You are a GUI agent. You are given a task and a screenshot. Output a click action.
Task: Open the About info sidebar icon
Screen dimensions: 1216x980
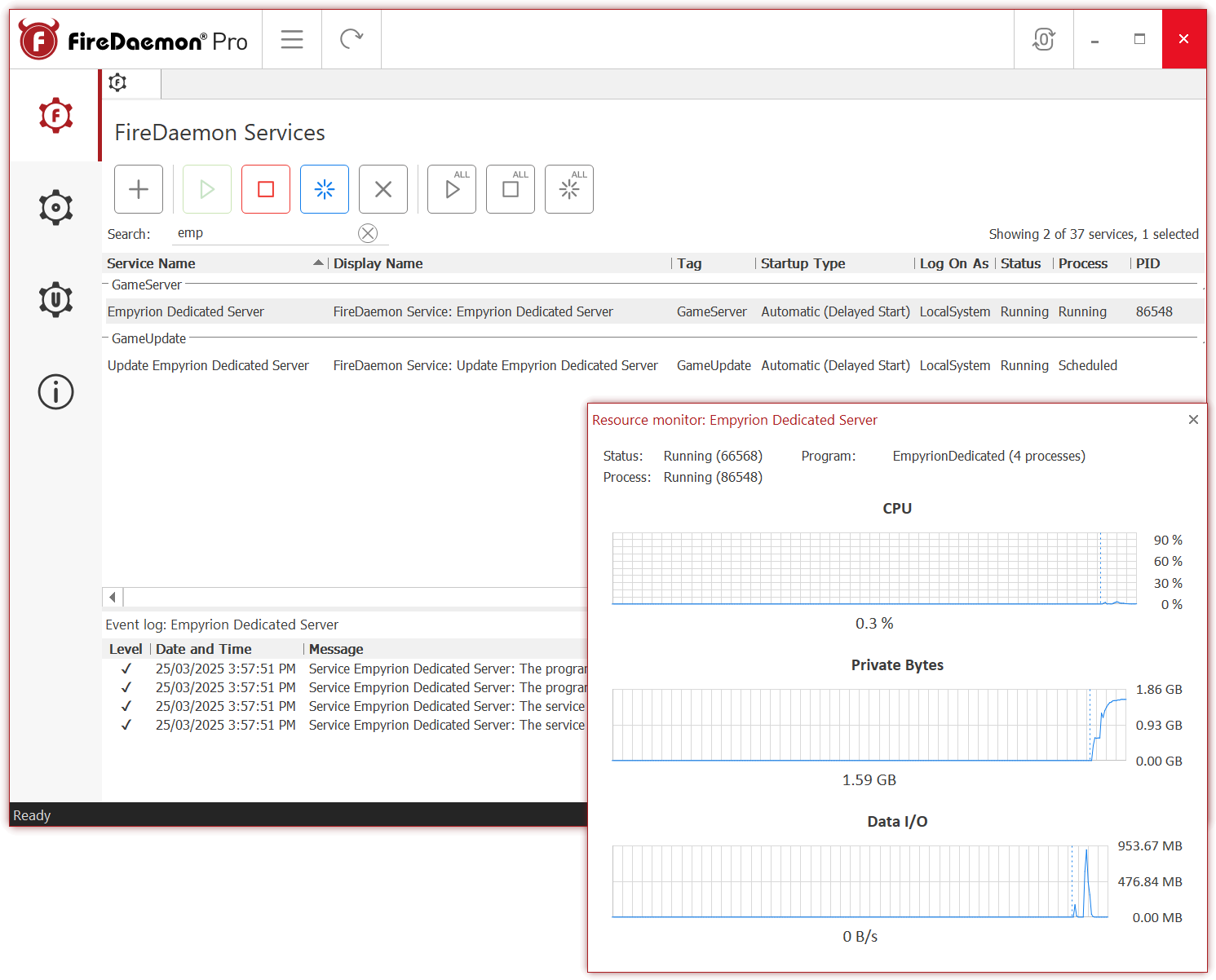(55, 392)
